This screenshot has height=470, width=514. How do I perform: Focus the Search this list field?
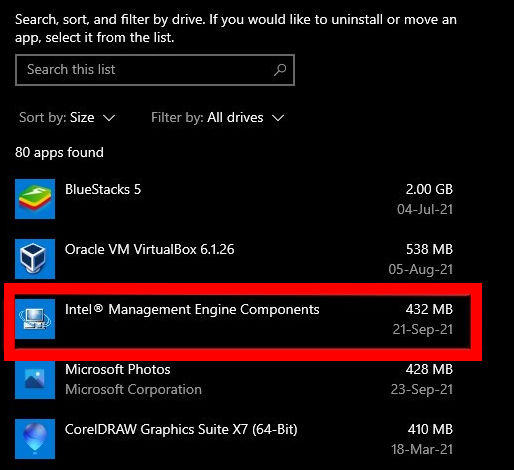tap(155, 70)
